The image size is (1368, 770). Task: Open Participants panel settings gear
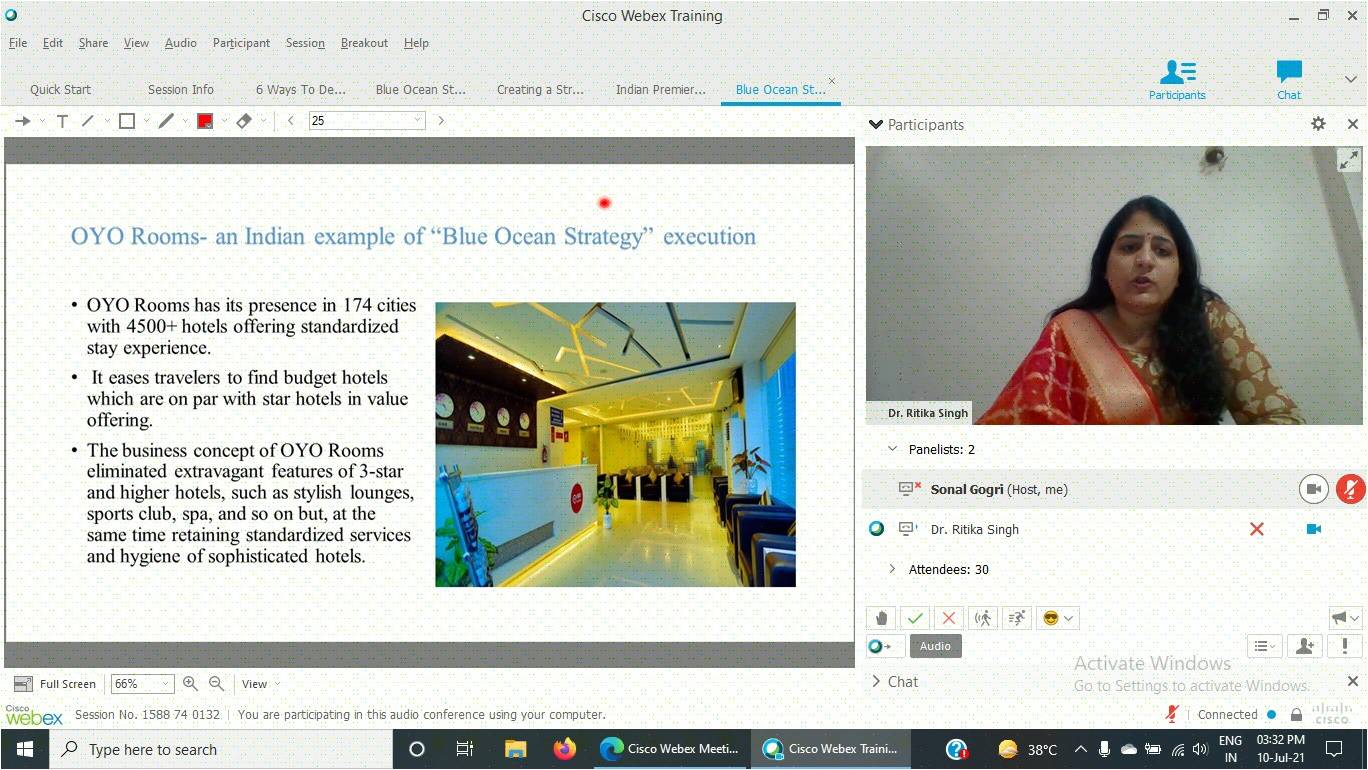pyautogui.click(x=1318, y=124)
